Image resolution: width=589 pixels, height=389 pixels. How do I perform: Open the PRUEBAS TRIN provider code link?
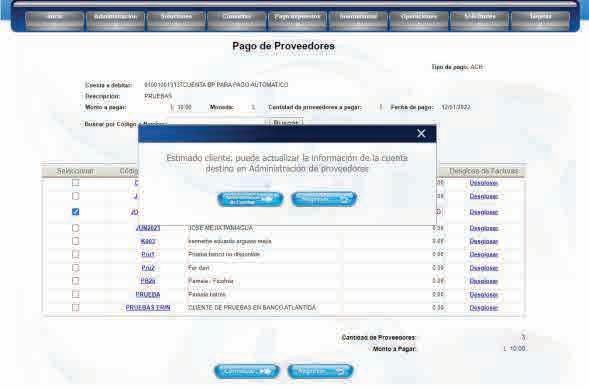point(148,308)
